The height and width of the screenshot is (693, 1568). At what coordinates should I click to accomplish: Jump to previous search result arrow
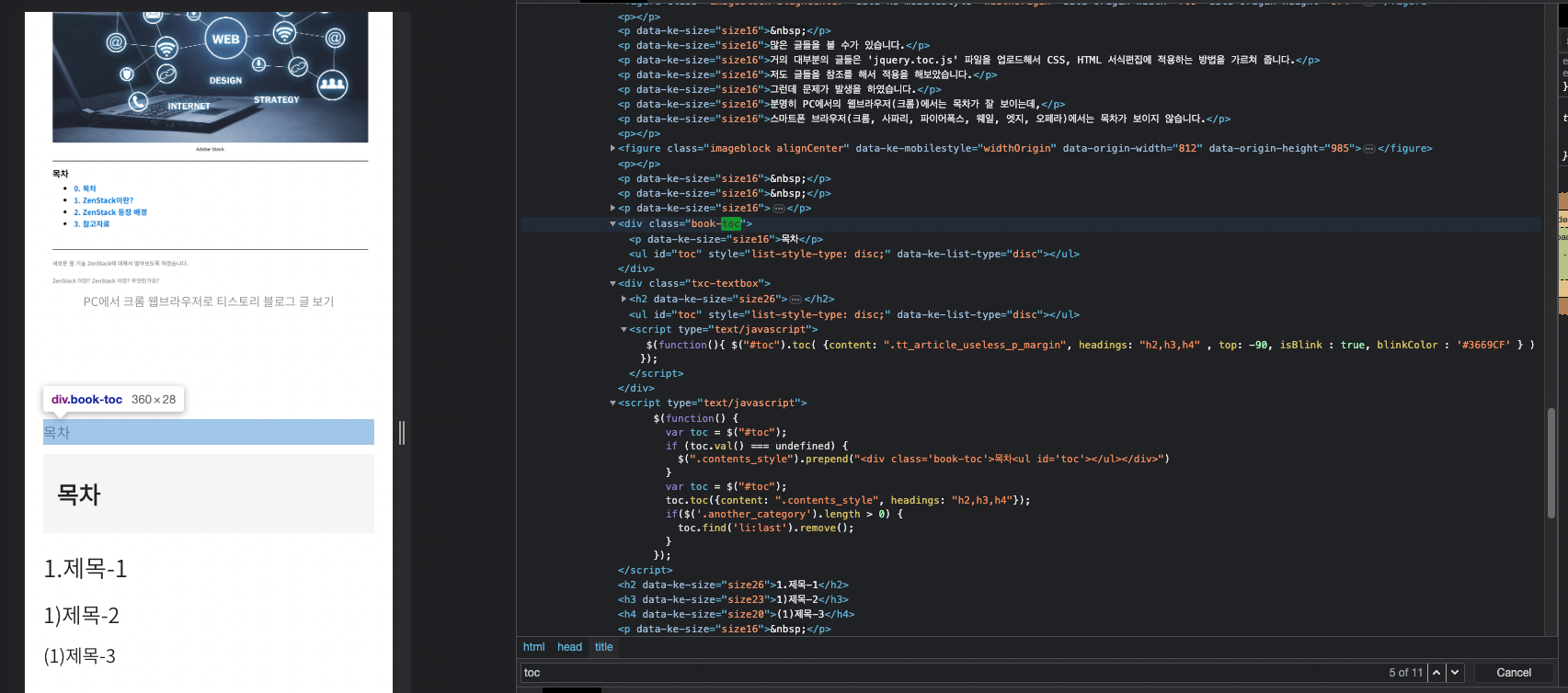[1436, 673]
